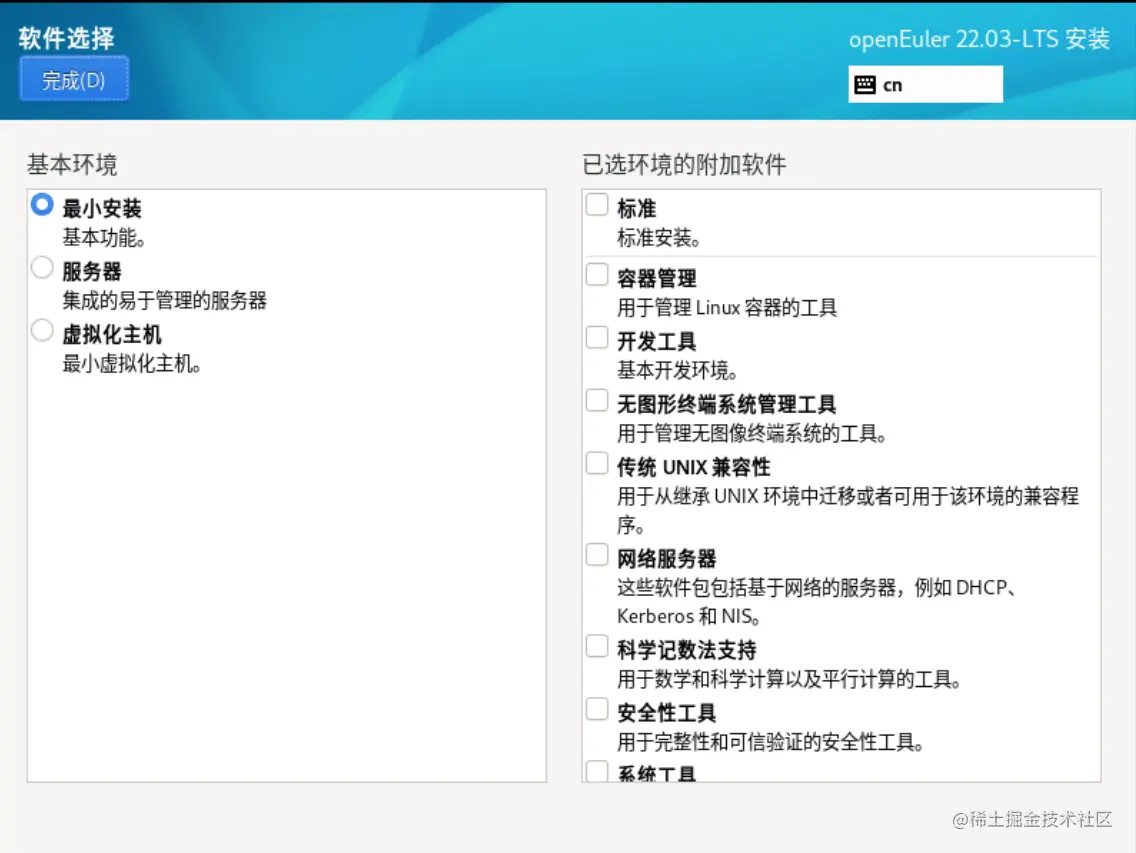Click 用于管理 Linux 容器的工具 text
1136x853 pixels.
tap(727, 308)
